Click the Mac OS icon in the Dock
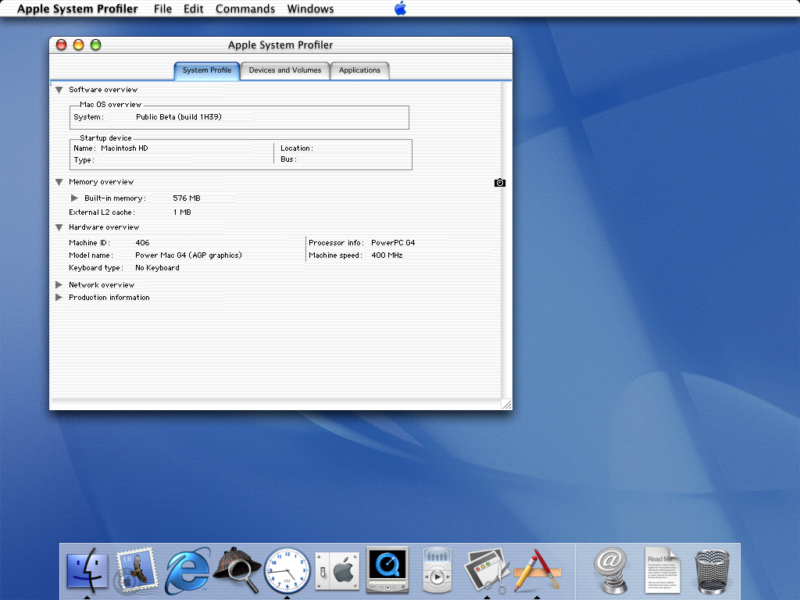This screenshot has height=600, width=800. pos(337,570)
